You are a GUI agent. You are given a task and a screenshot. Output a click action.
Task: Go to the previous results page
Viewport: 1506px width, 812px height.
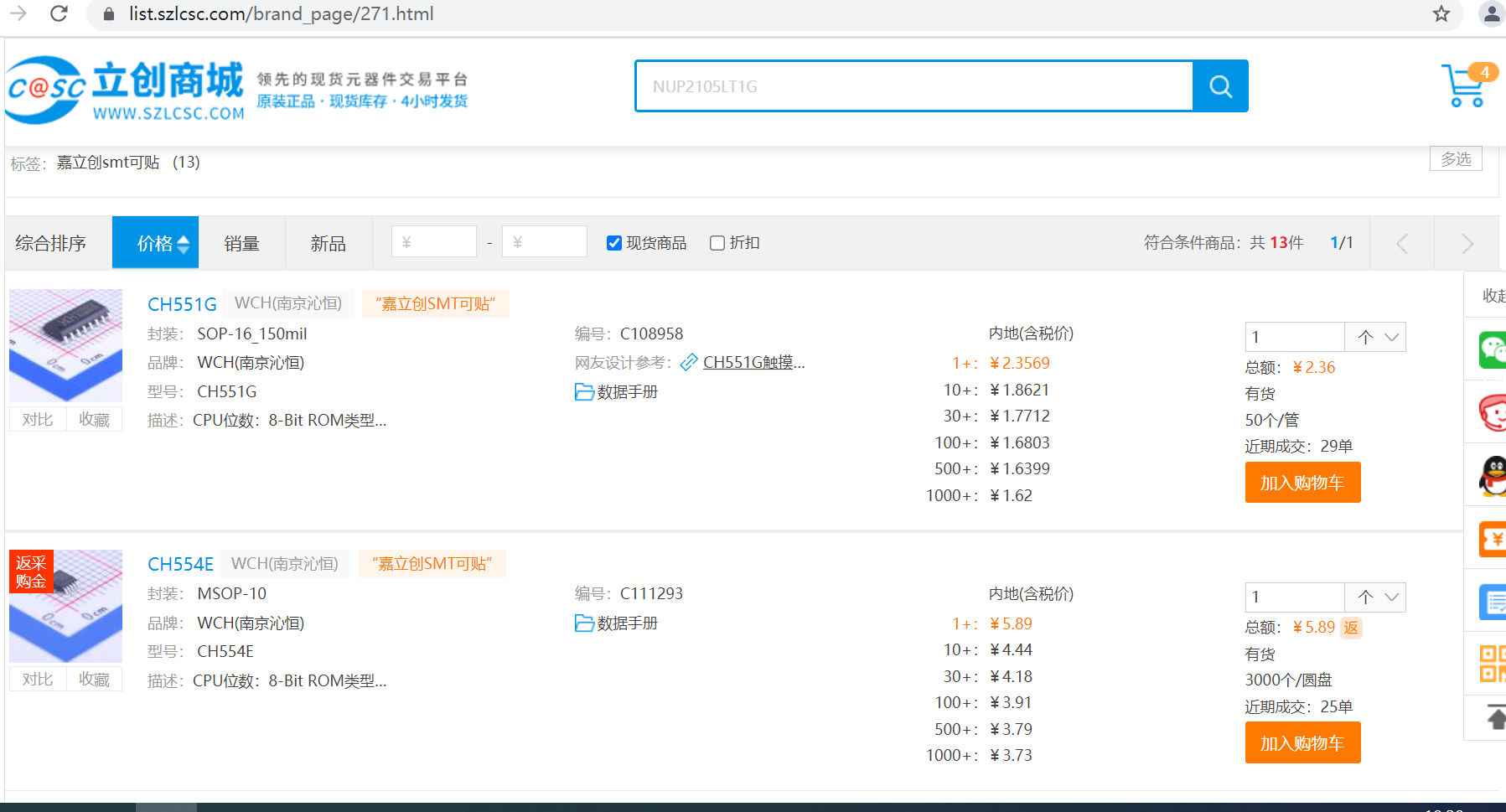coord(1402,243)
